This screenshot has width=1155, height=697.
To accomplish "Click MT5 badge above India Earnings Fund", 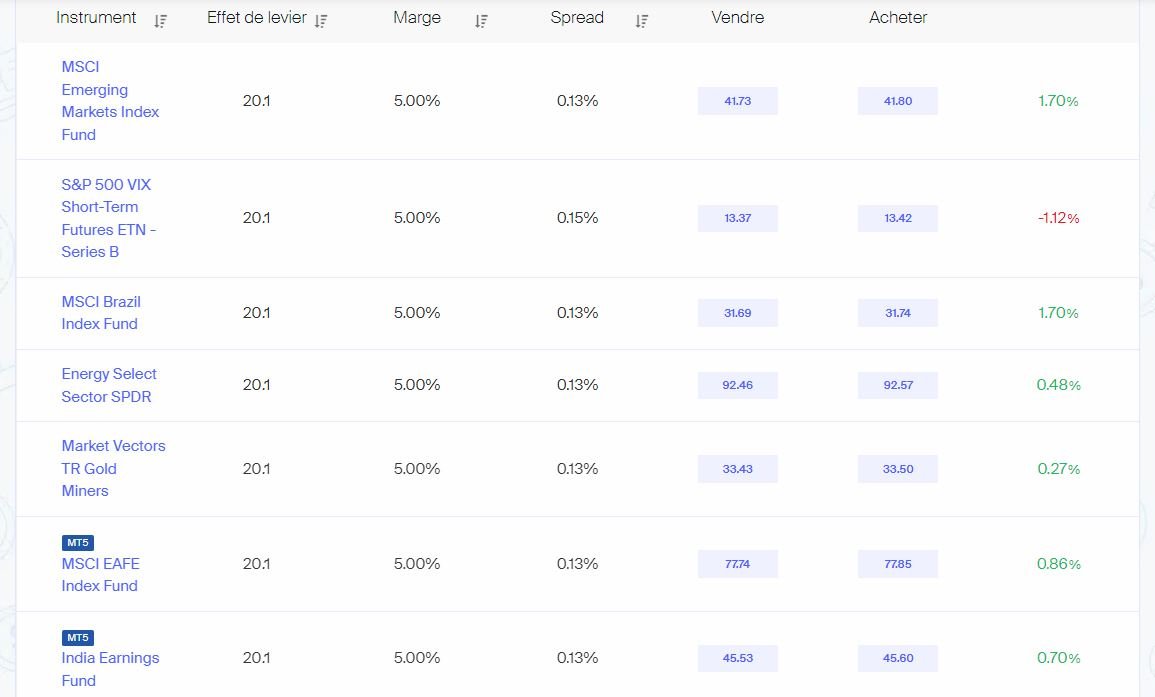I will [x=77, y=638].
